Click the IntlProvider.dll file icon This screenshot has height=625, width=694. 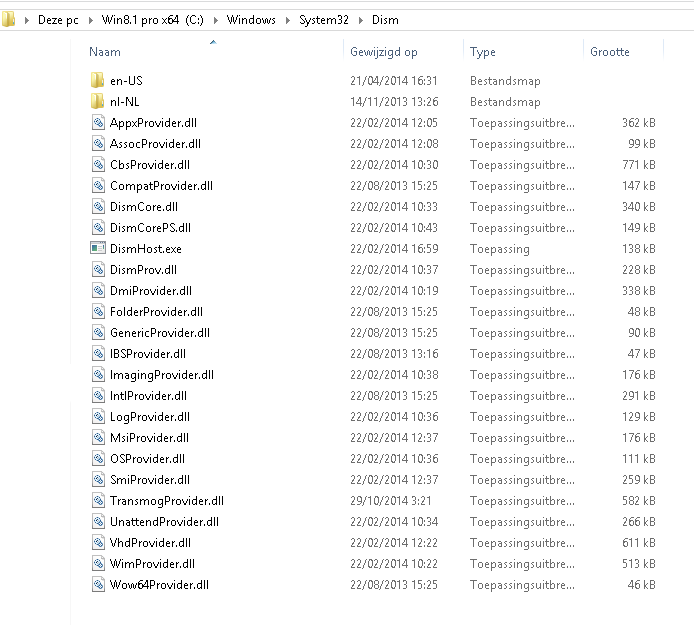(x=98, y=396)
